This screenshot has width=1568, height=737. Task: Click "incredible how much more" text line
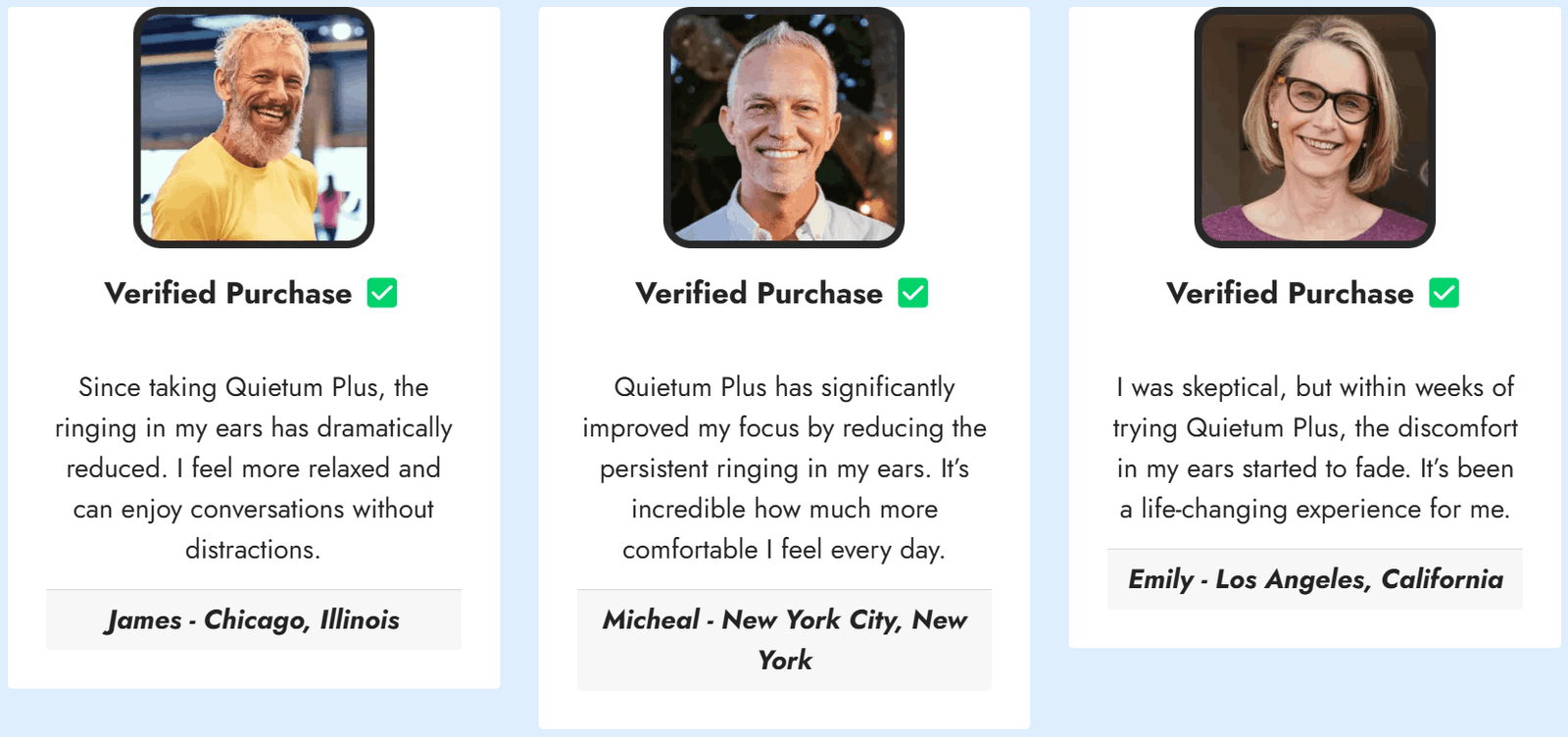tap(784, 510)
